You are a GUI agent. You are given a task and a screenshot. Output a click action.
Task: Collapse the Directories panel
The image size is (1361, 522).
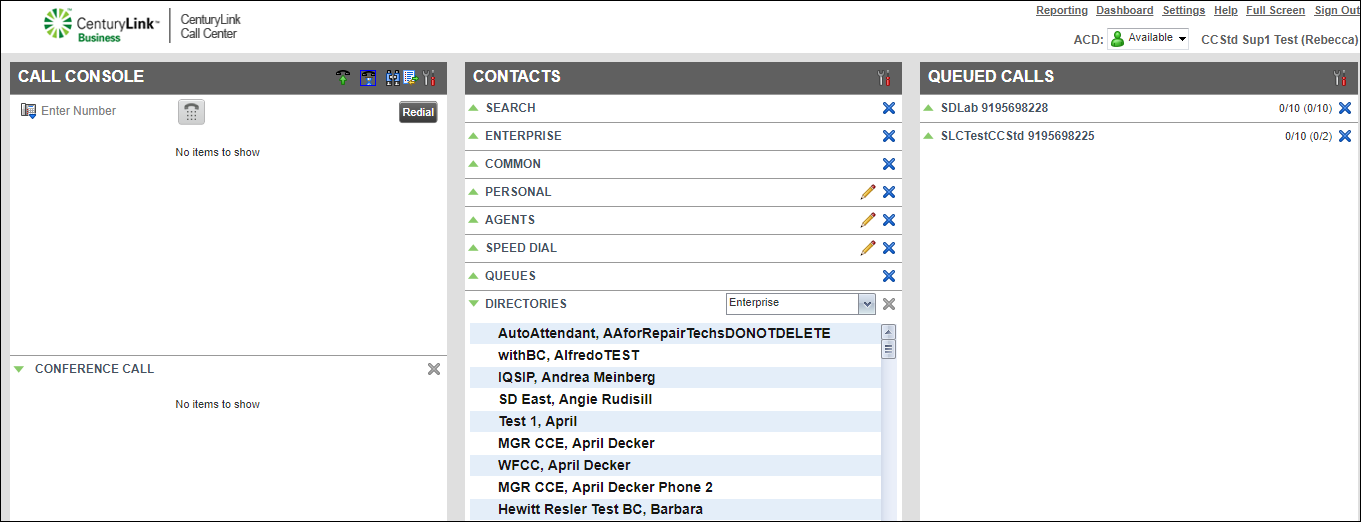(x=474, y=304)
